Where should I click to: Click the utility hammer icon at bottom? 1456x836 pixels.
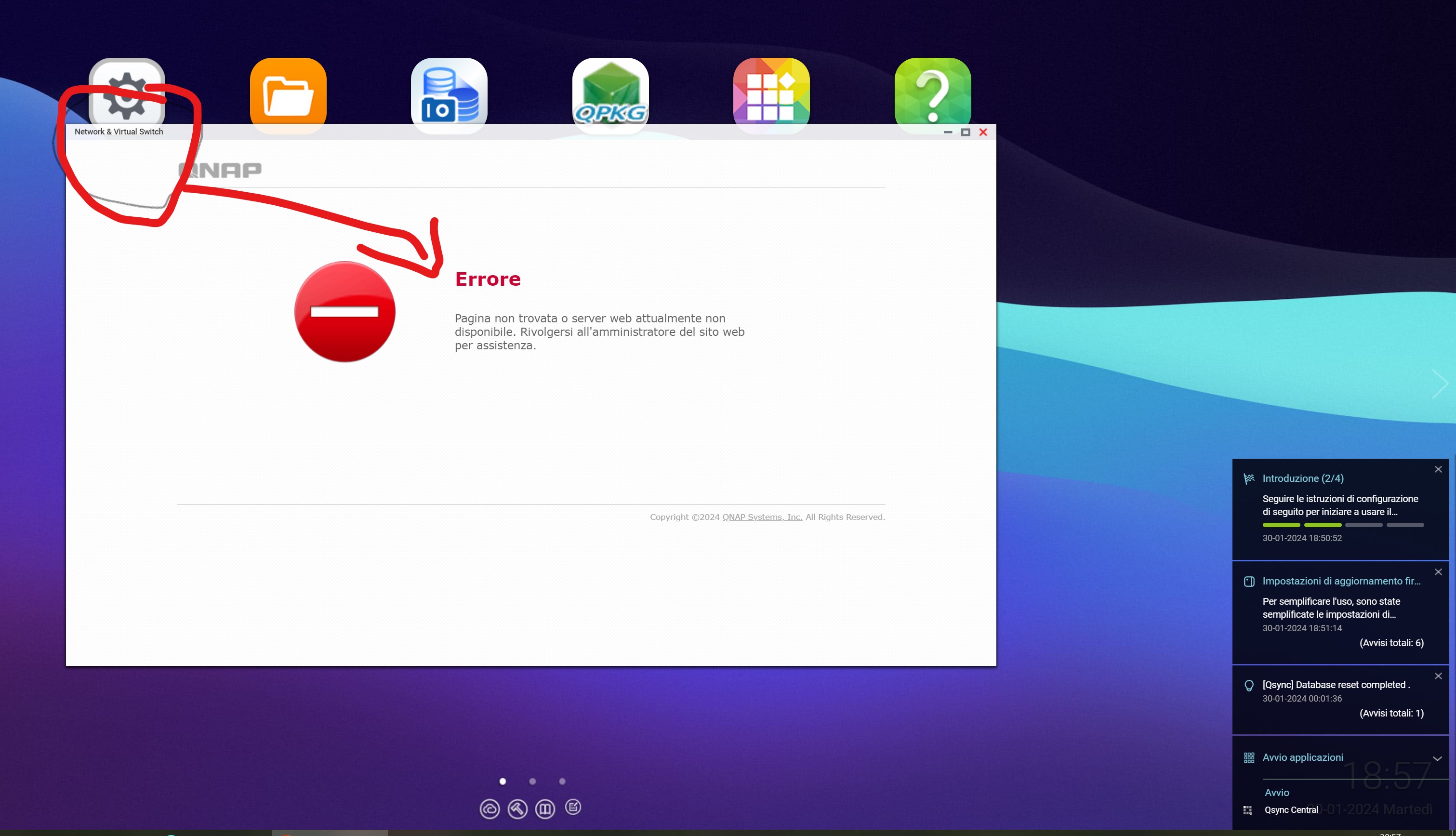coord(517,809)
